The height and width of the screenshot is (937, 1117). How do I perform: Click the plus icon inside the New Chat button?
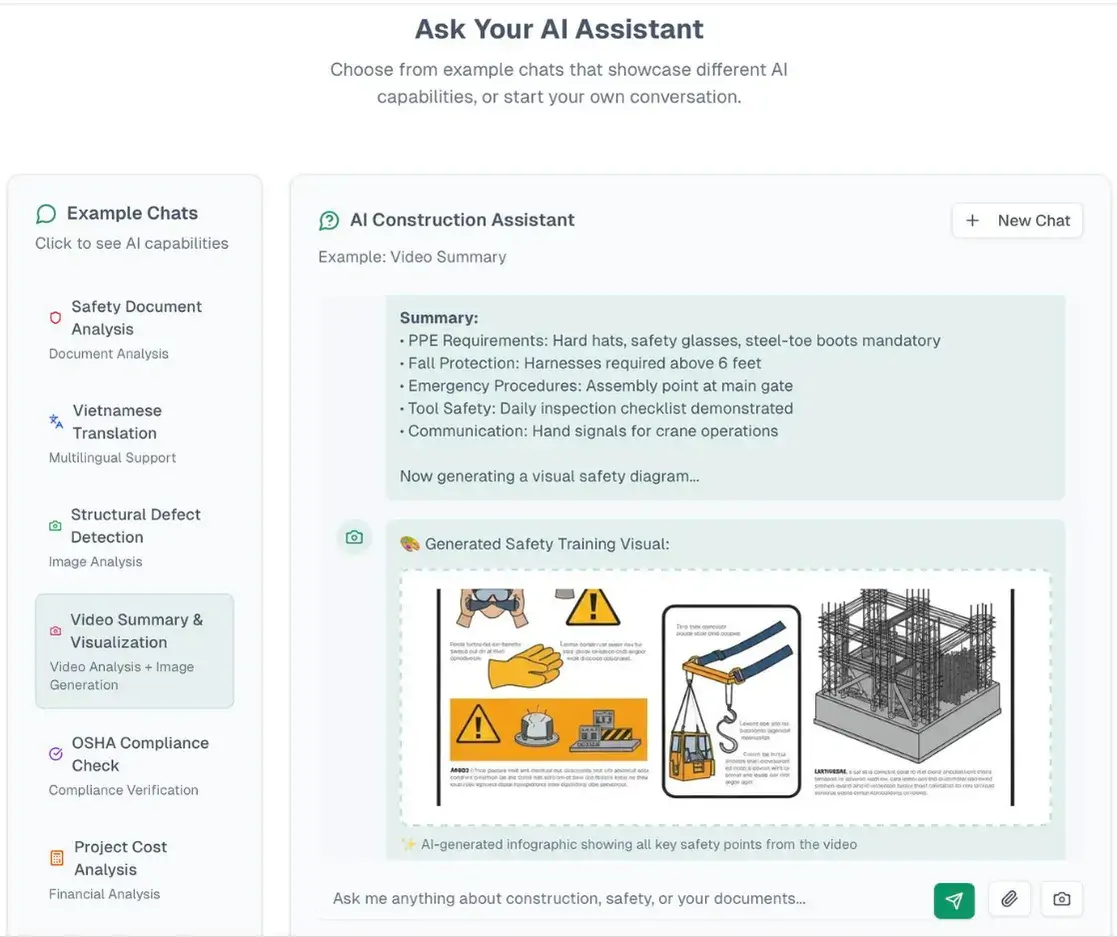click(972, 220)
